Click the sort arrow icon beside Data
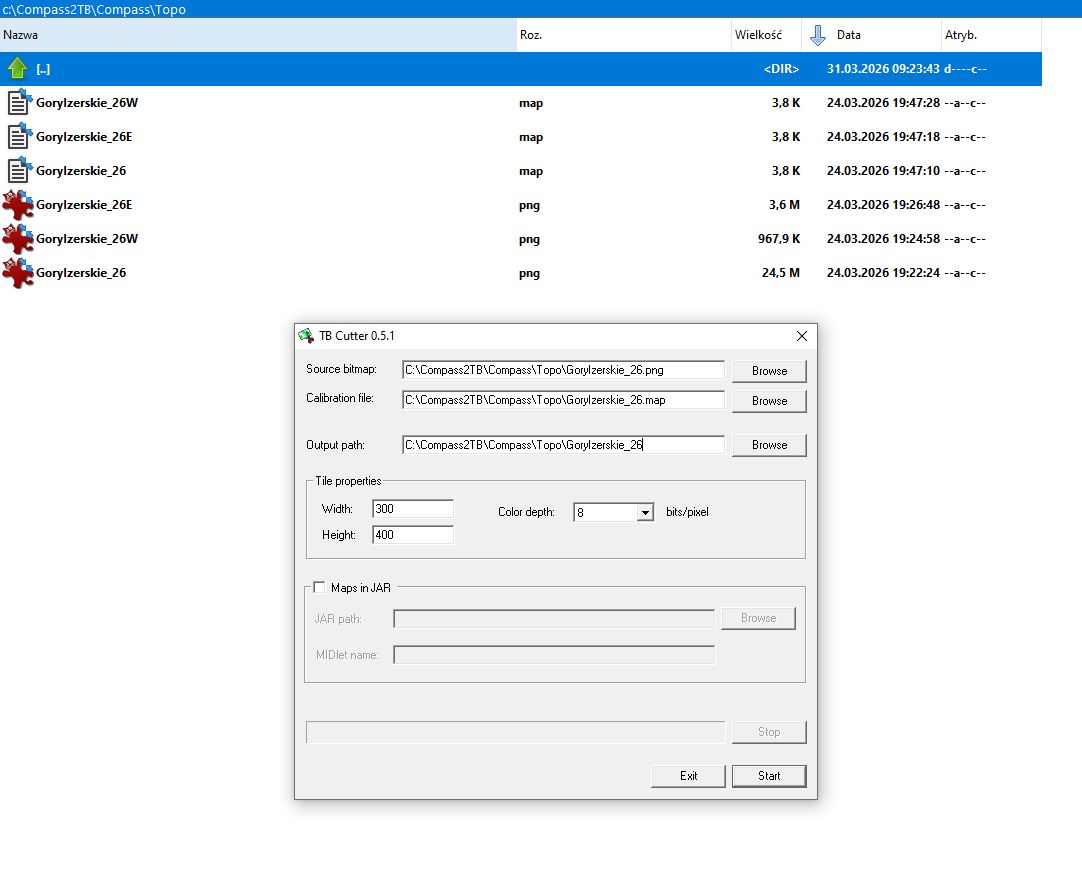 [x=818, y=35]
